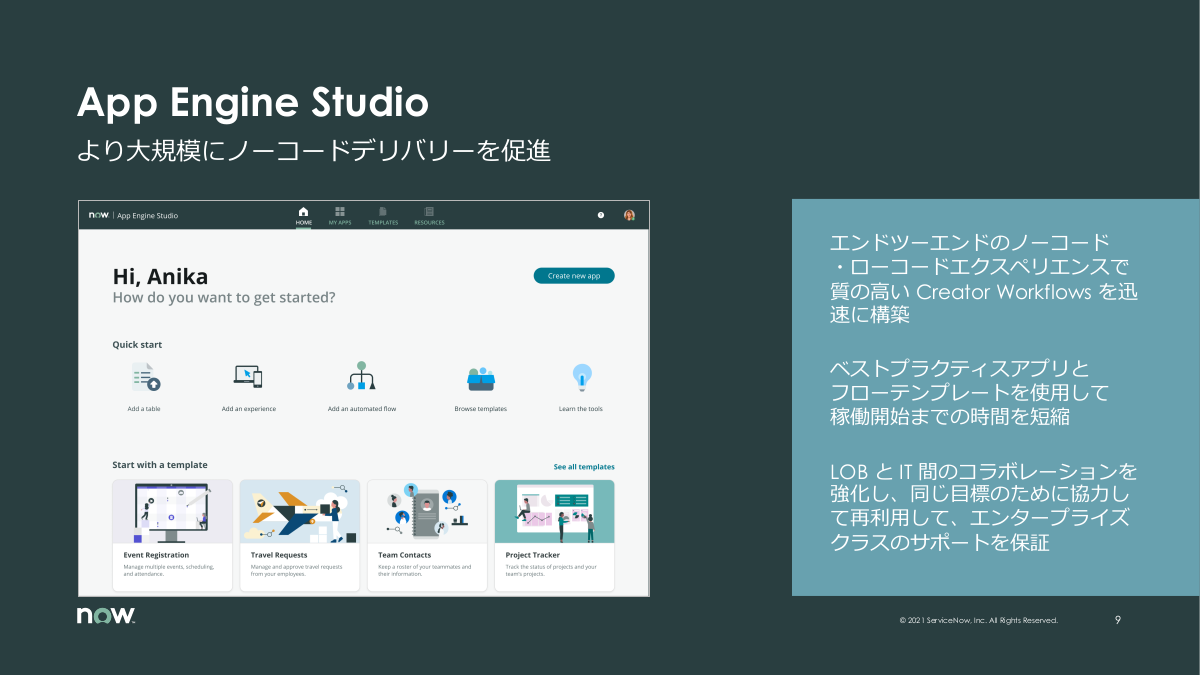The height and width of the screenshot is (675, 1200).
Task: Switch to the MY APPS tab label
Action: [x=340, y=223]
